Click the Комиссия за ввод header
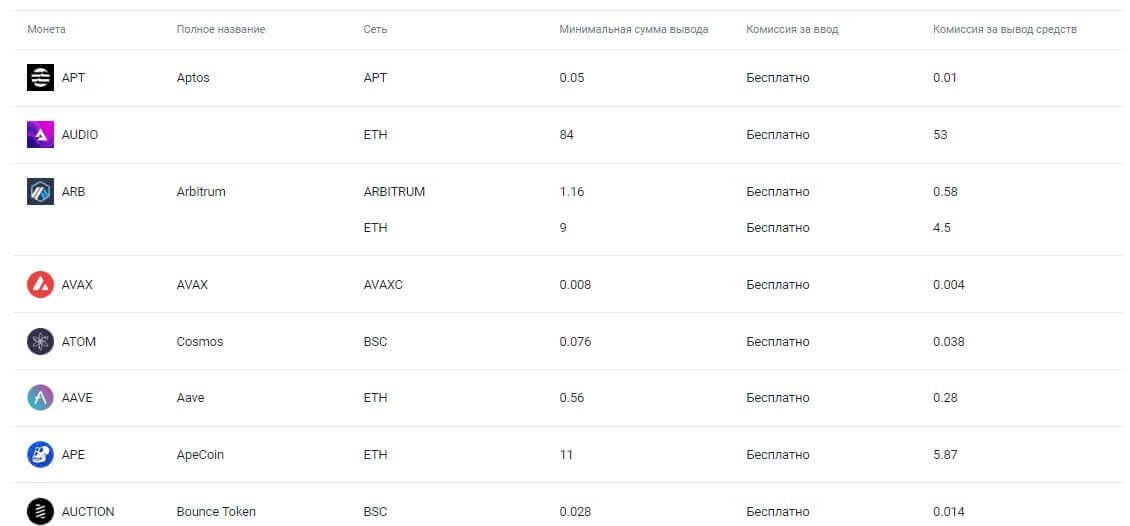The height and width of the screenshot is (526, 1130). 792,29
